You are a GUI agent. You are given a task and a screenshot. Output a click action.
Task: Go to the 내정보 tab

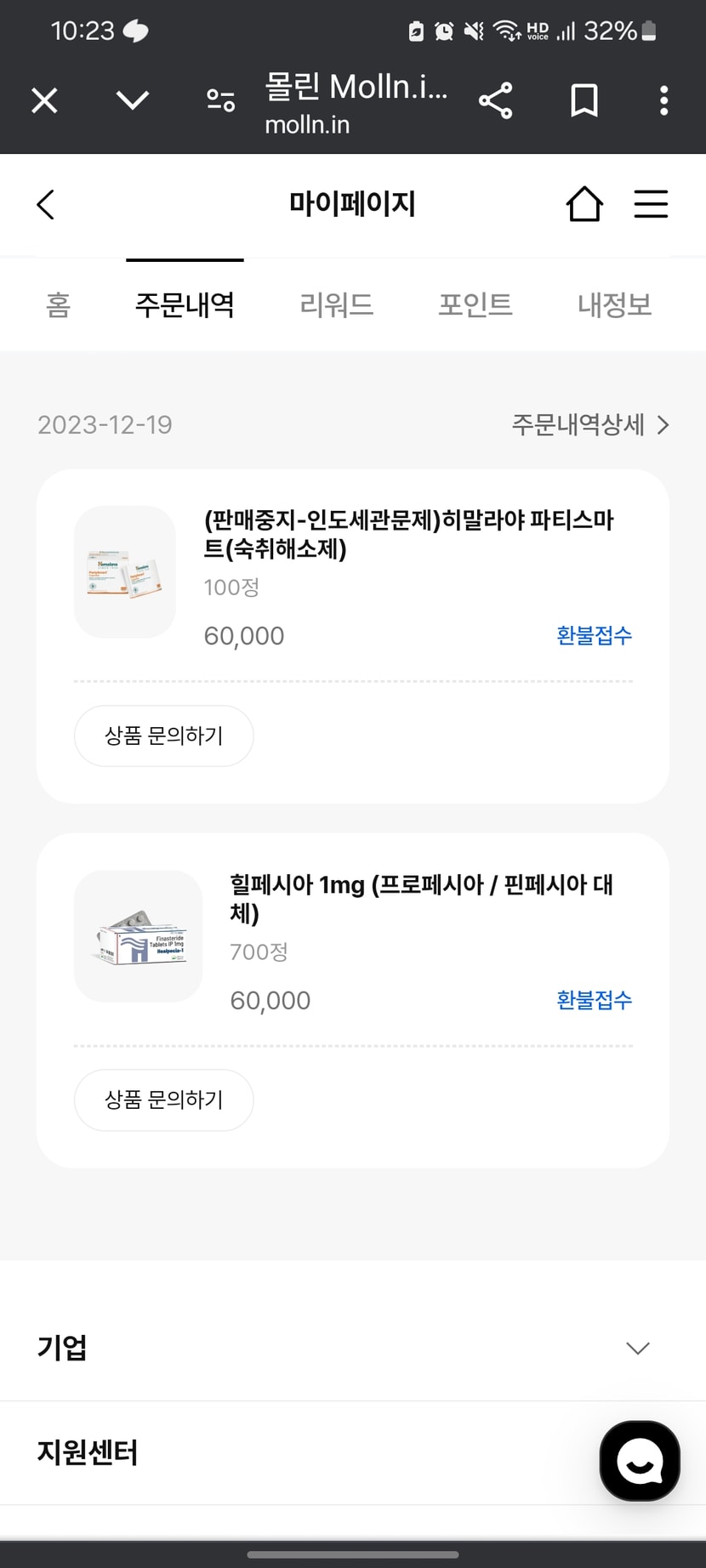(x=614, y=304)
